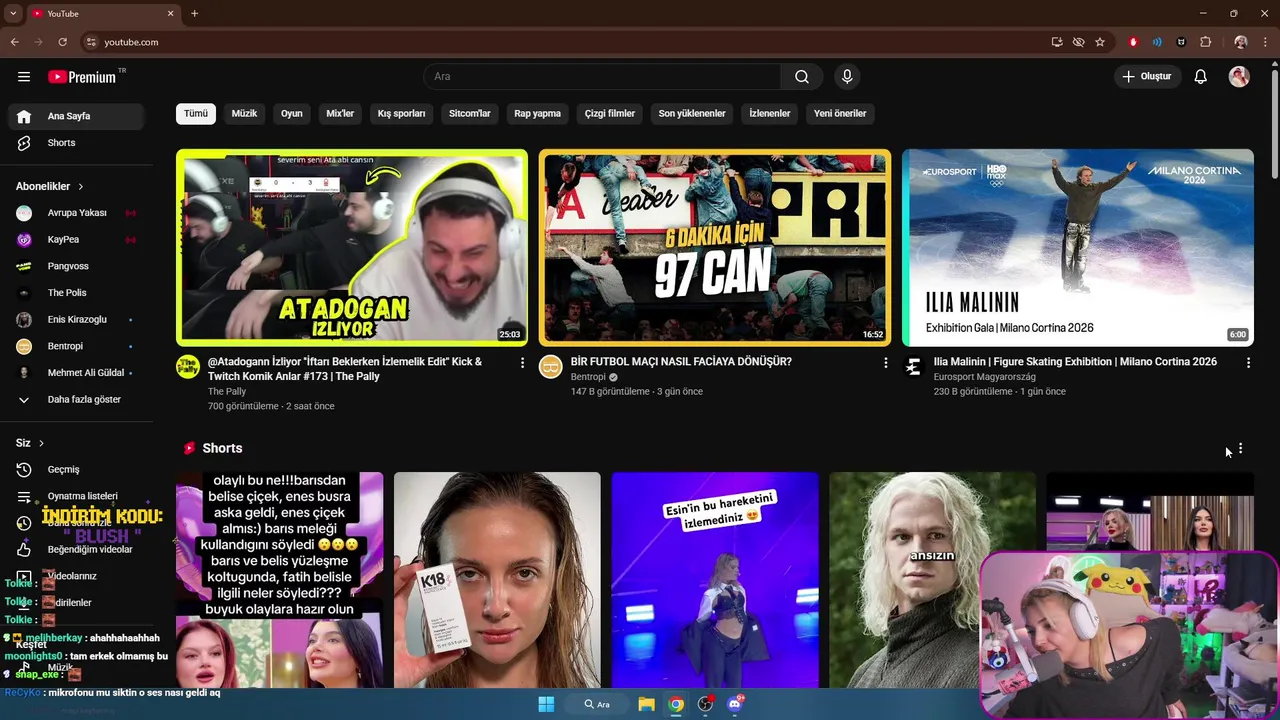The image size is (1280, 720).
Task: Open Bentropi channel avatar under video
Action: (551, 366)
